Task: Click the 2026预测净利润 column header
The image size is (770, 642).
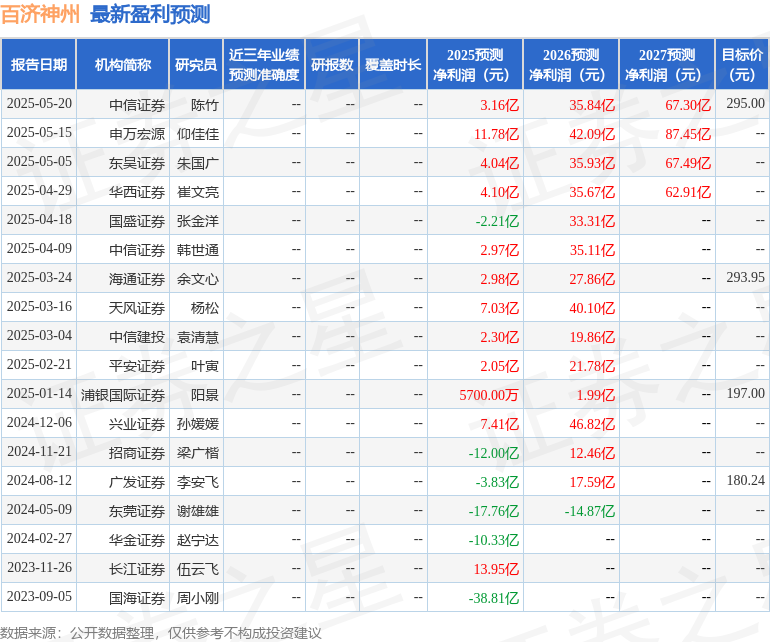Action: [x=571, y=64]
